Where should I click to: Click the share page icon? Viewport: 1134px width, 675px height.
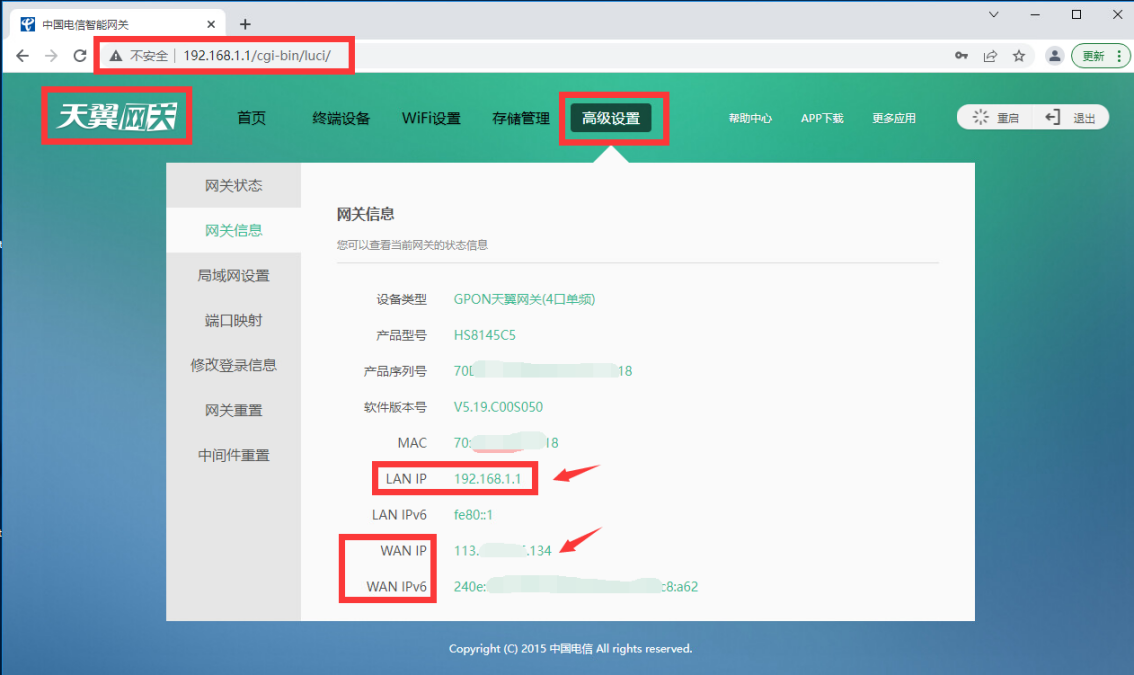990,56
